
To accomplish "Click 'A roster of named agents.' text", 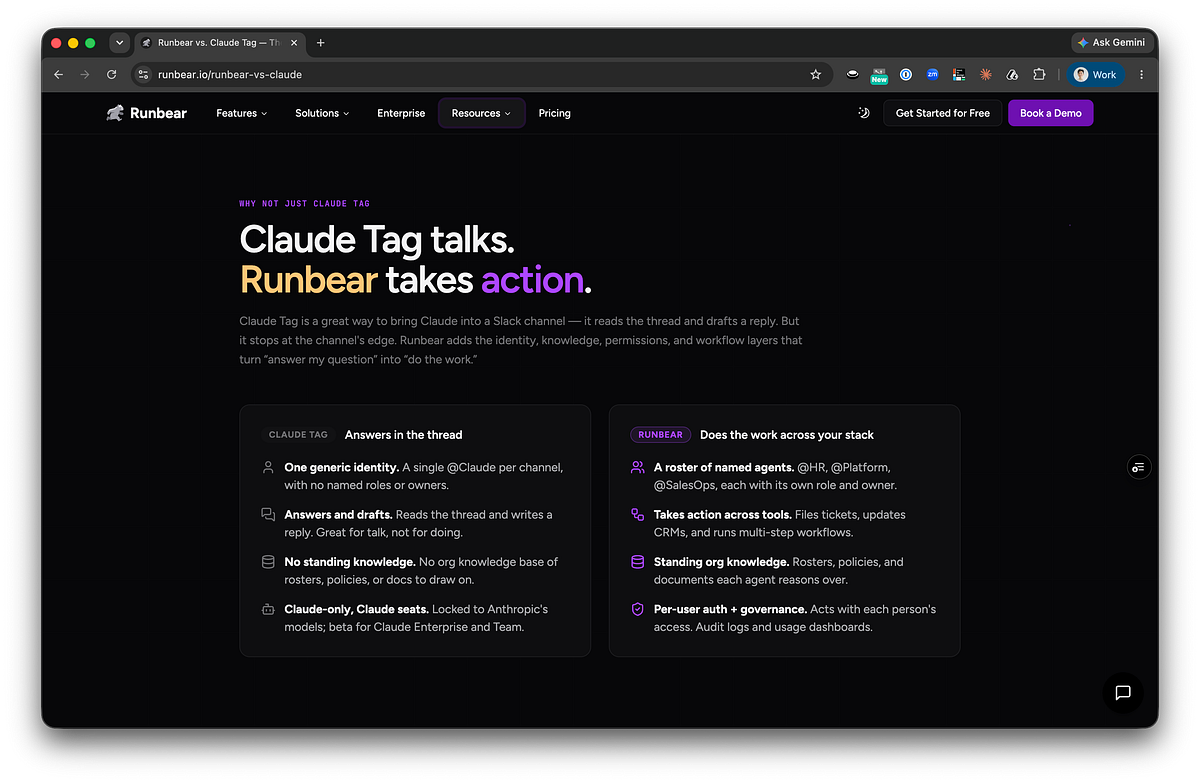I will point(724,467).
